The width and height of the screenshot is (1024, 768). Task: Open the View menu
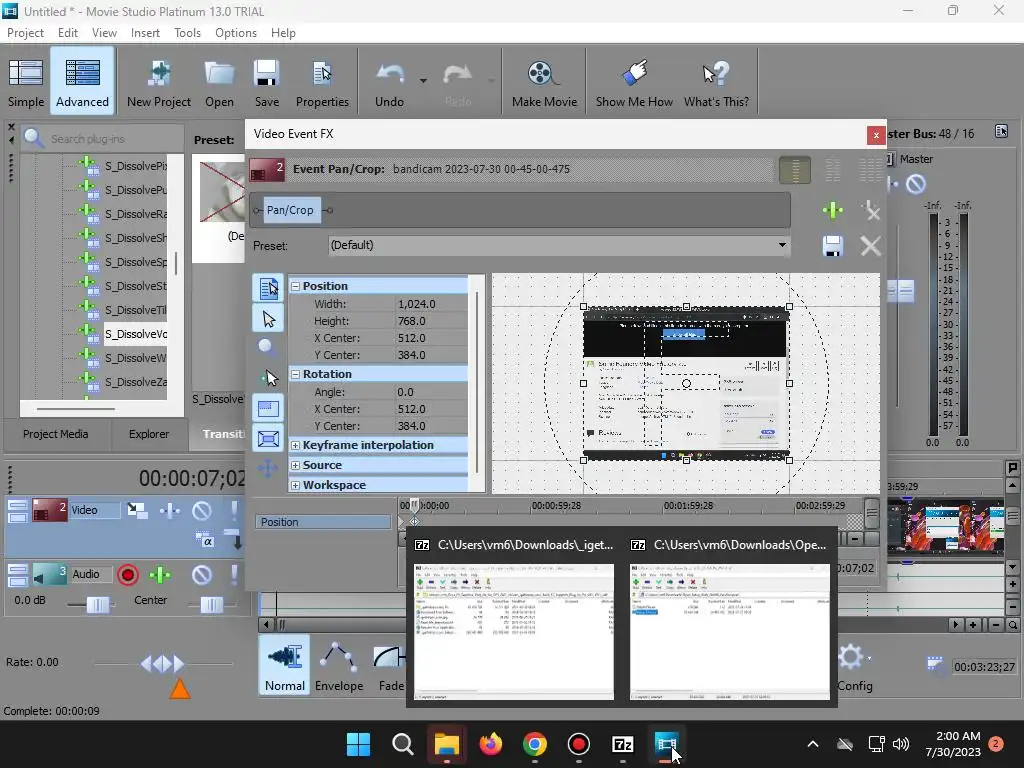104,33
